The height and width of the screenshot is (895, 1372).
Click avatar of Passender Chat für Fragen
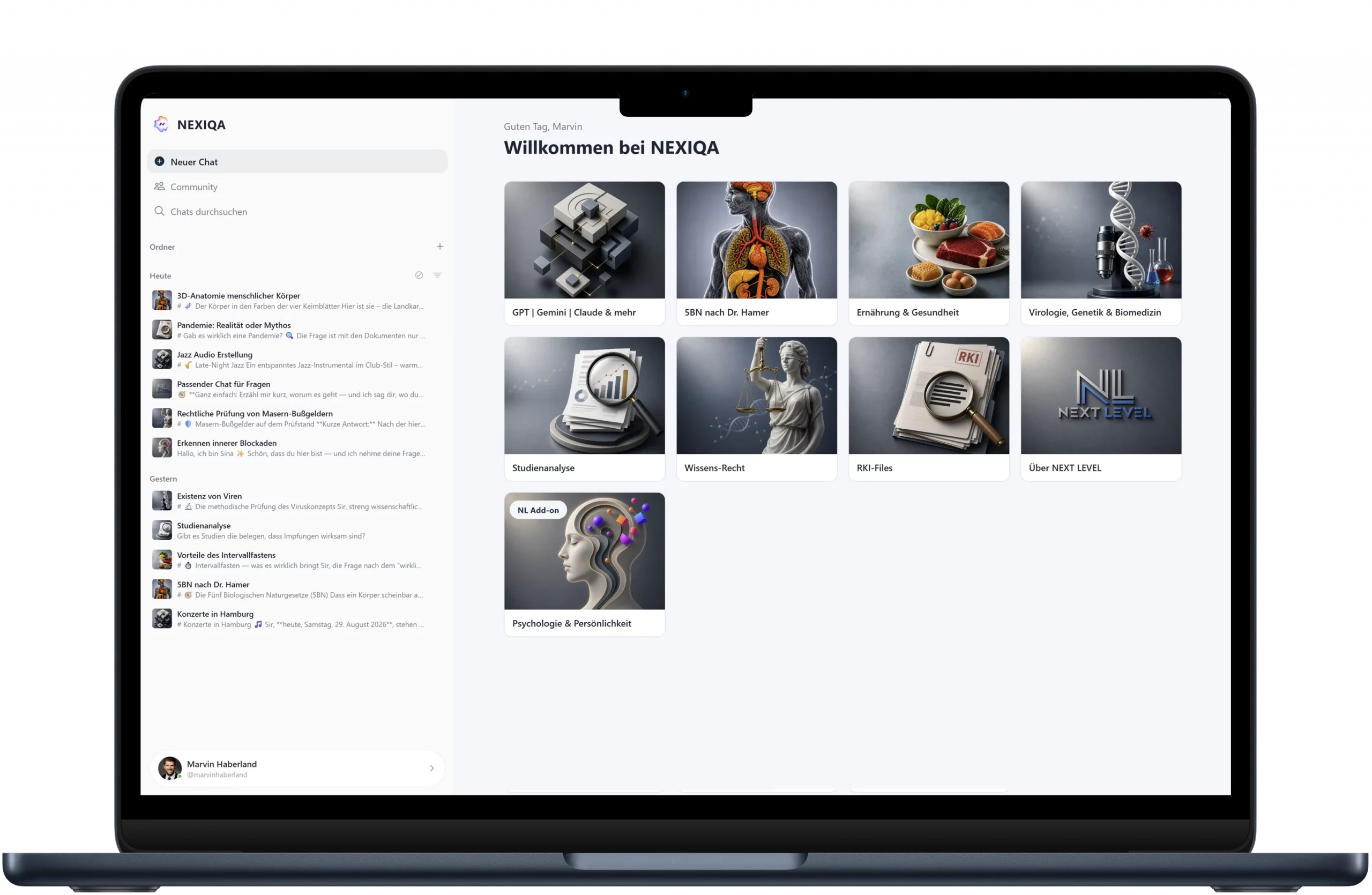point(162,389)
